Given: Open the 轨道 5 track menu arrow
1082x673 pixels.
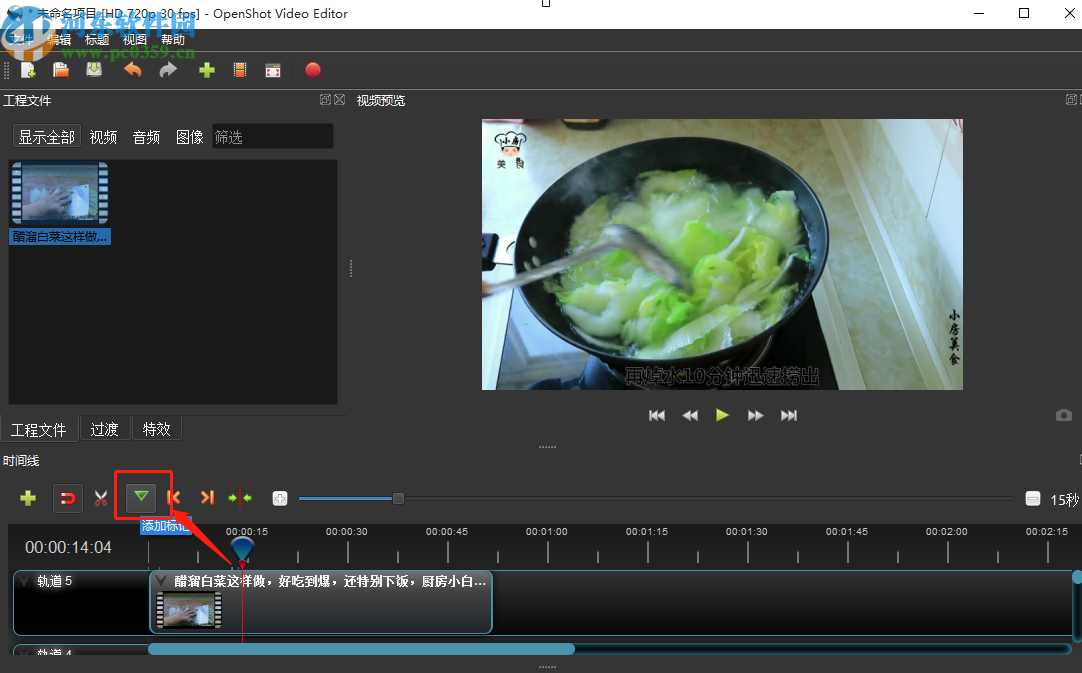Looking at the screenshot, I should (x=24, y=581).
